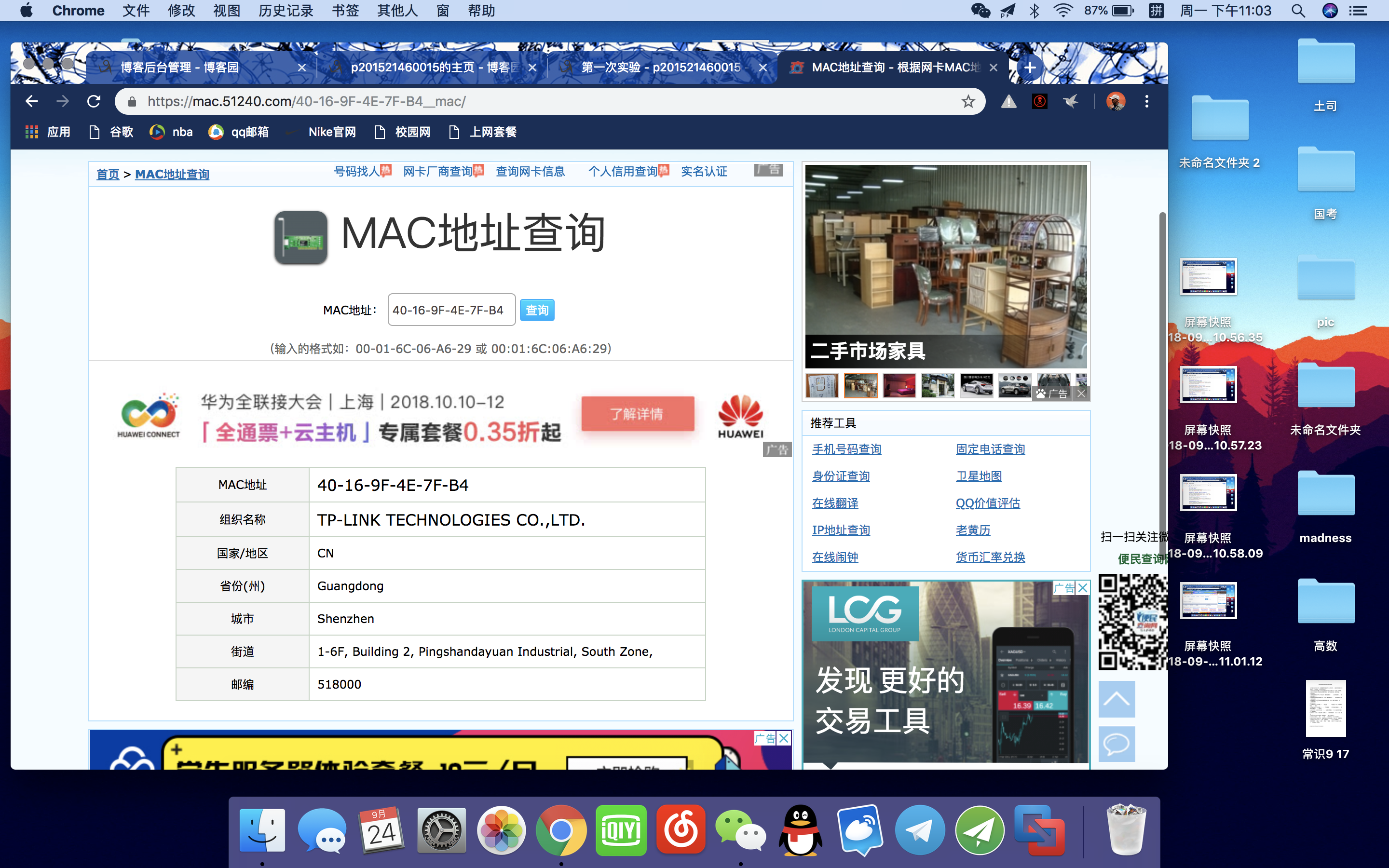
Task: Bookmark this page with the star
Action: pos(968,102)
